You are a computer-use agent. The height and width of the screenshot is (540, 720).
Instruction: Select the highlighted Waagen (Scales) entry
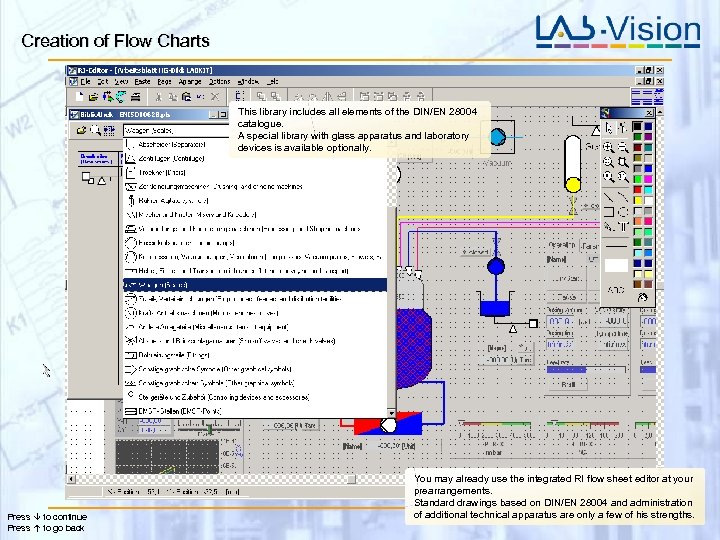tap(255, 285)
